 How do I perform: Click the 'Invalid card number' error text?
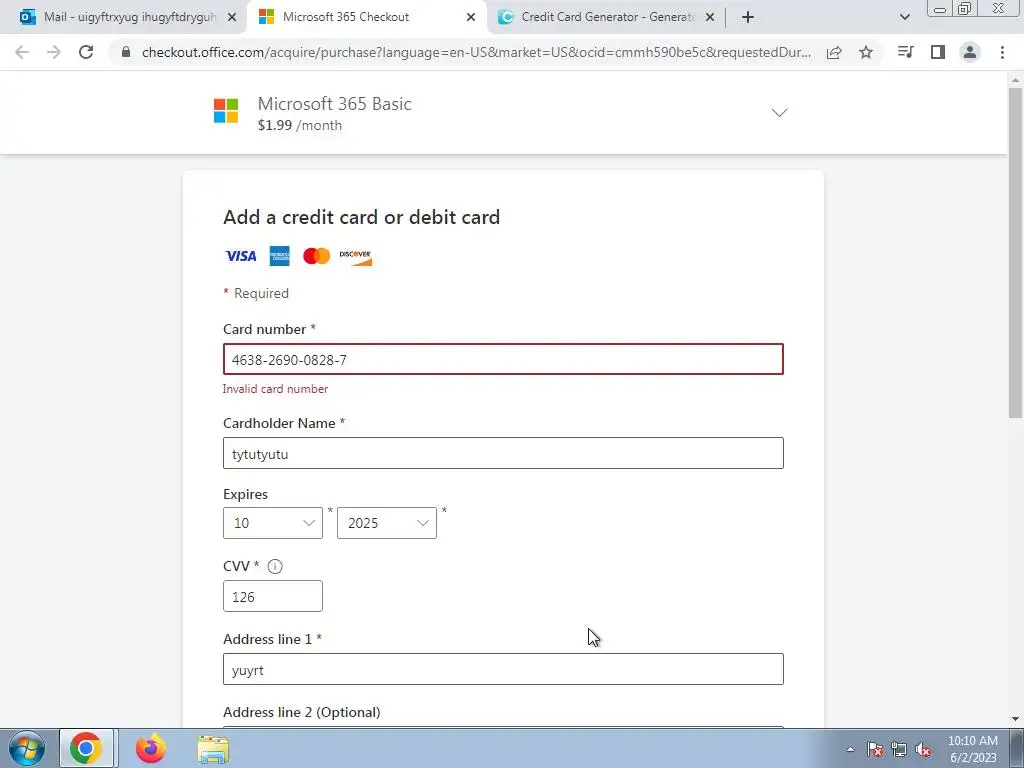[x=275, y=389]
